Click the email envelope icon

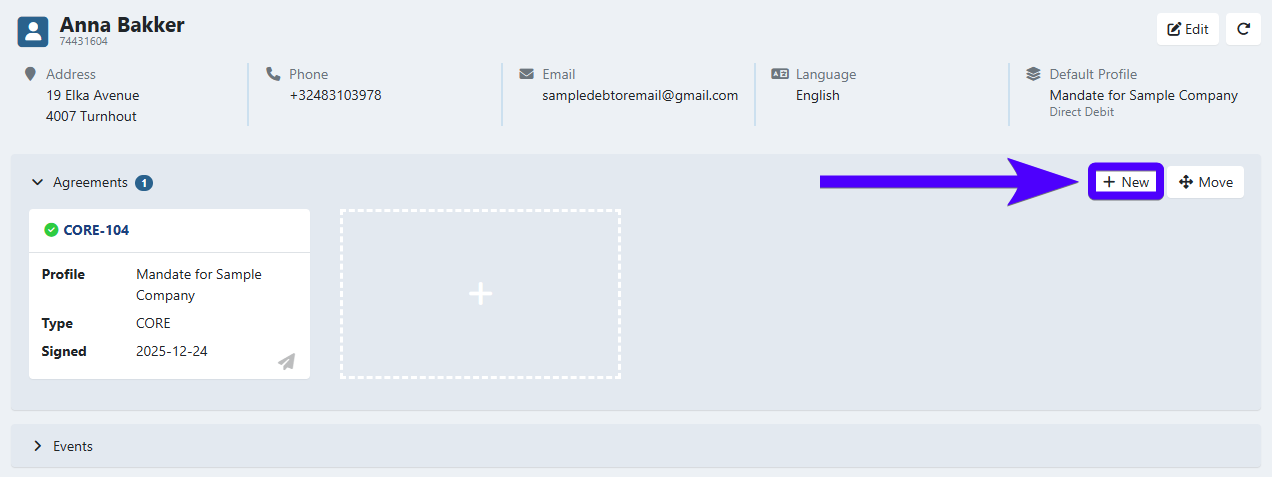[526, 74]
